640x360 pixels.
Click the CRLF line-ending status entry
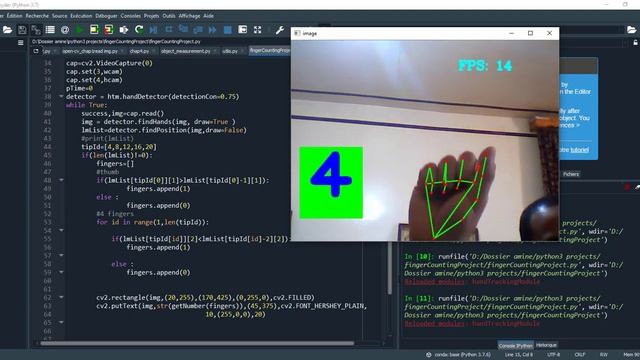tap(580, 355)
